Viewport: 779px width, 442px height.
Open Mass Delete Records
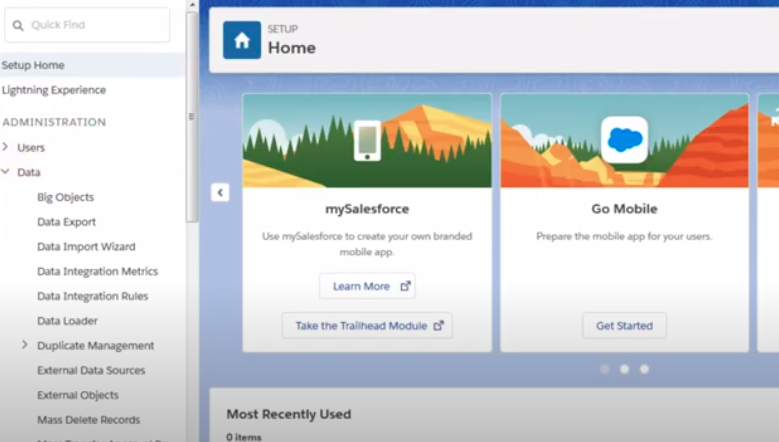tap(88, 420)
